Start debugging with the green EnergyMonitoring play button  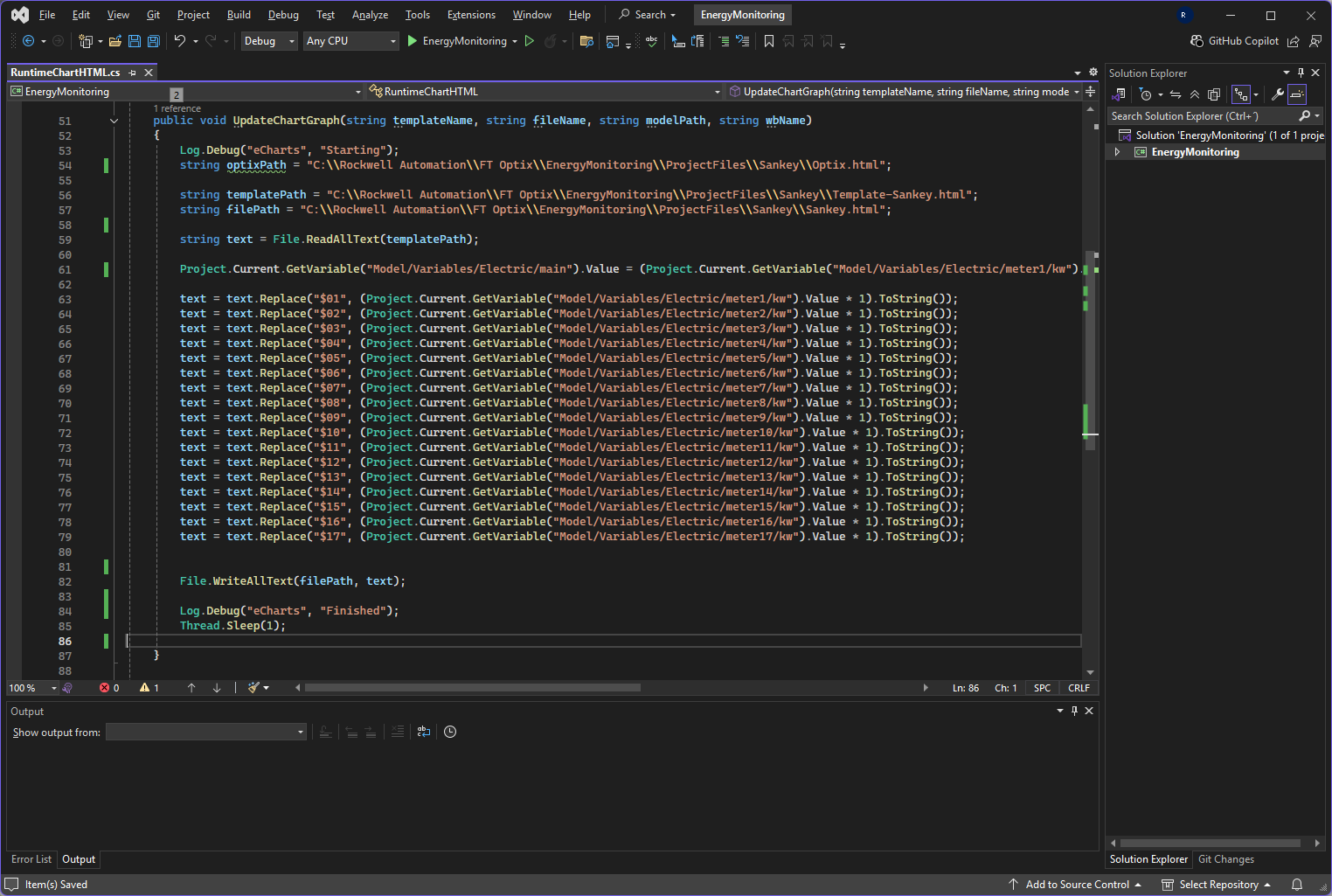(x=413, y=41)
